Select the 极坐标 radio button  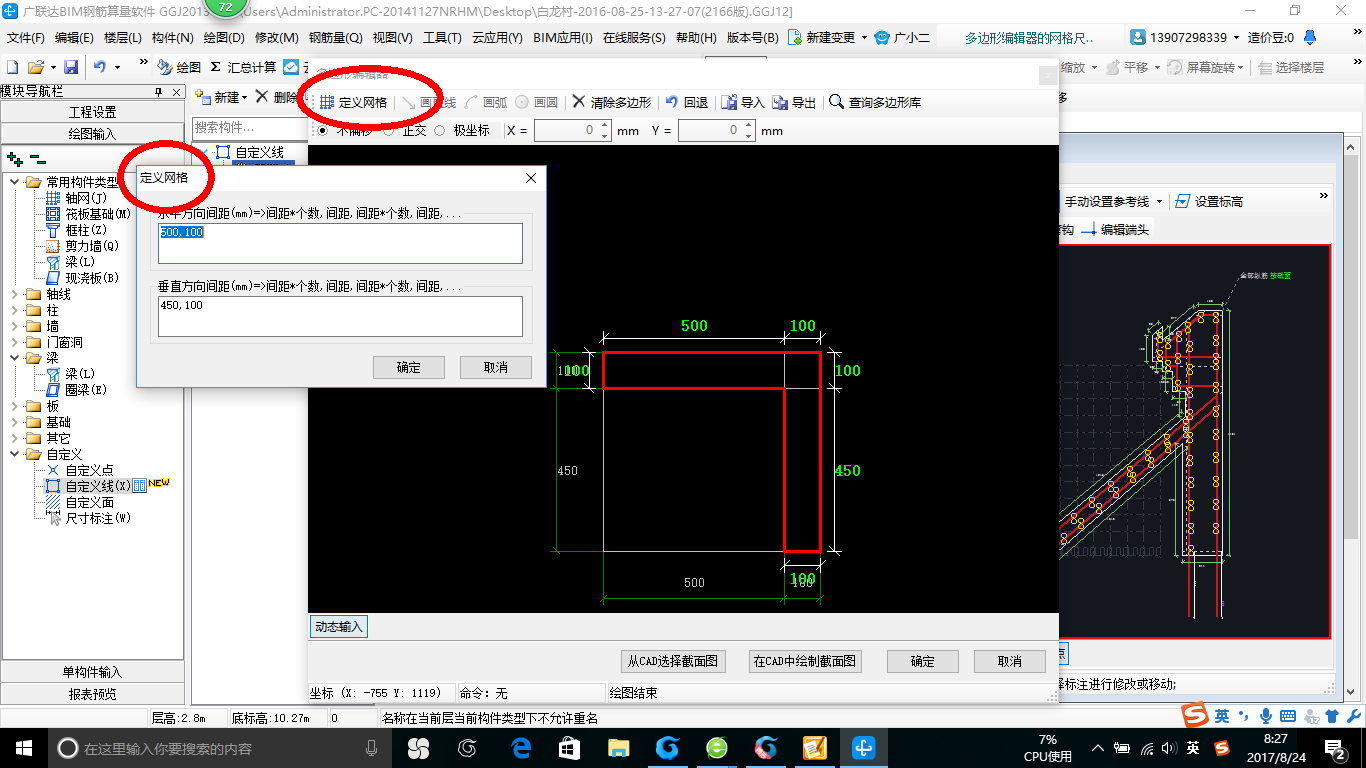point(440,130)
